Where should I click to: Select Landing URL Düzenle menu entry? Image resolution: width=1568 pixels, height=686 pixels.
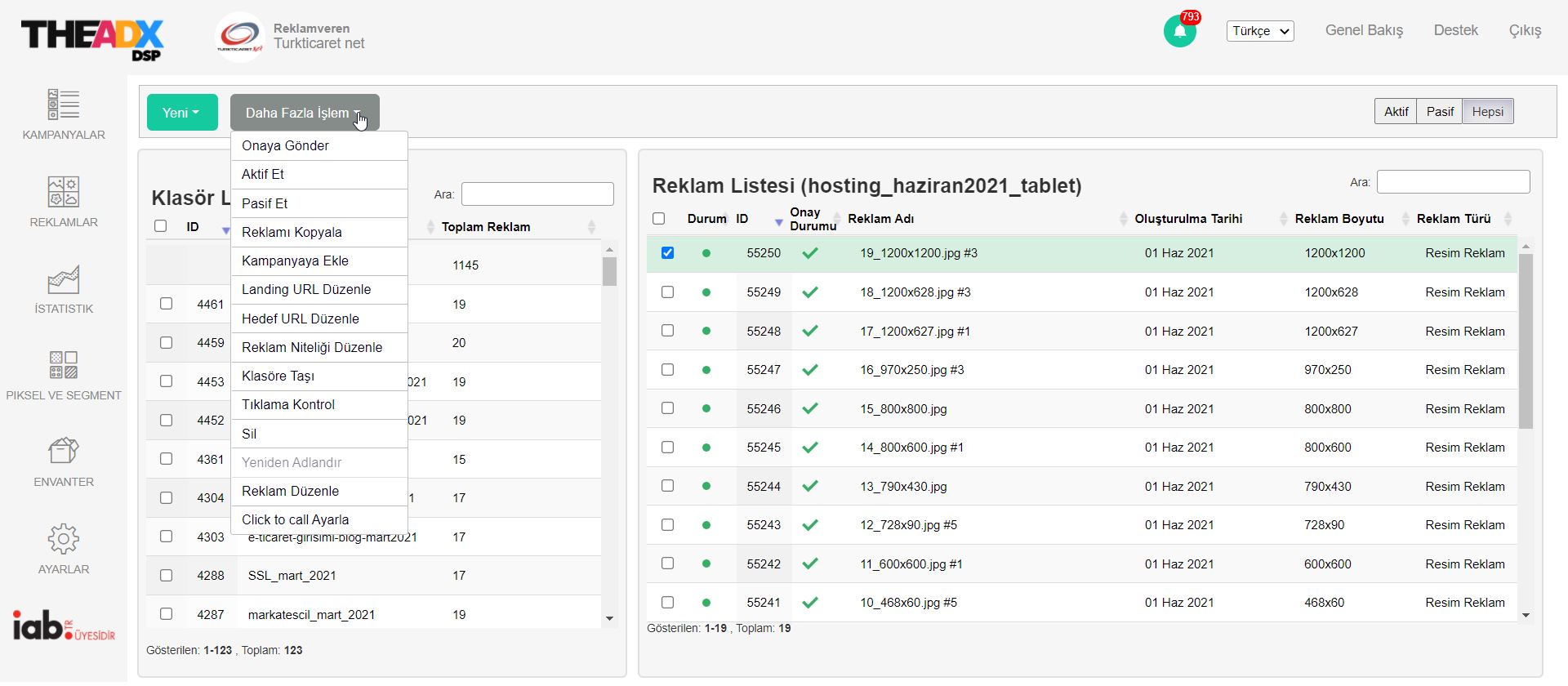[319, 290]
